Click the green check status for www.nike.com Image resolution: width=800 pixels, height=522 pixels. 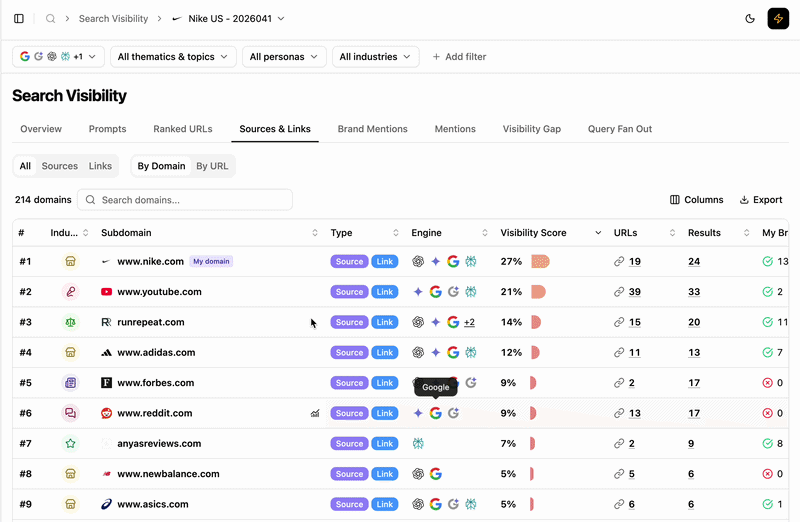767,261
